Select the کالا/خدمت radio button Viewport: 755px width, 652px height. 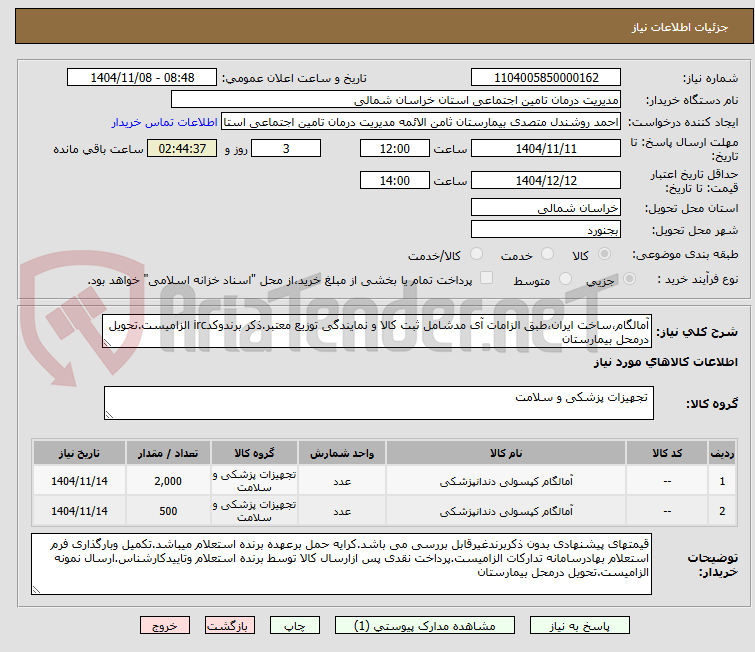476,254
